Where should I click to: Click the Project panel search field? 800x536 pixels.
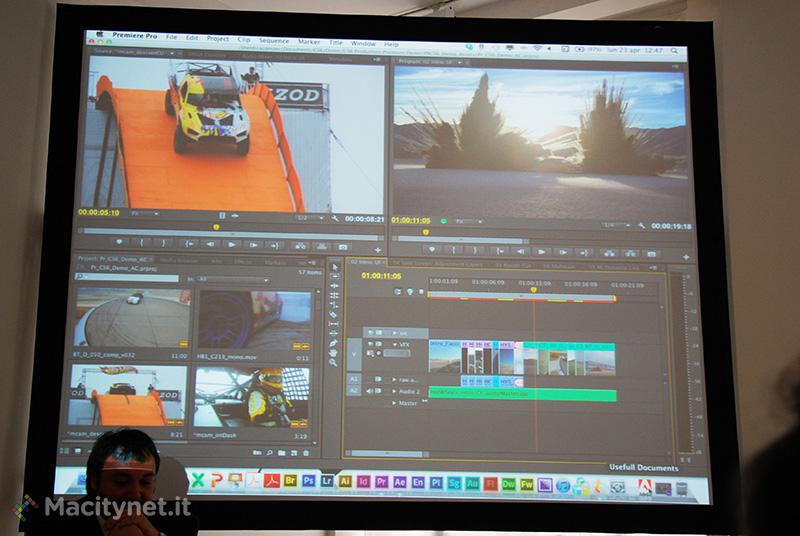pyautogui.click(x=127, y=277)
